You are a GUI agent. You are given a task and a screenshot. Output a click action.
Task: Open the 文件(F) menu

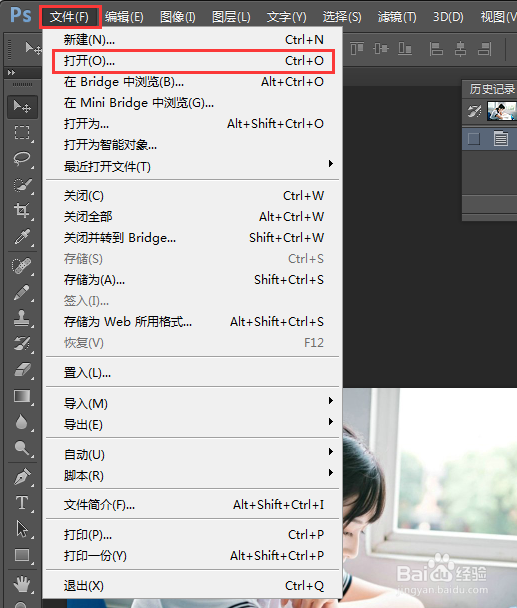(70, 17)
